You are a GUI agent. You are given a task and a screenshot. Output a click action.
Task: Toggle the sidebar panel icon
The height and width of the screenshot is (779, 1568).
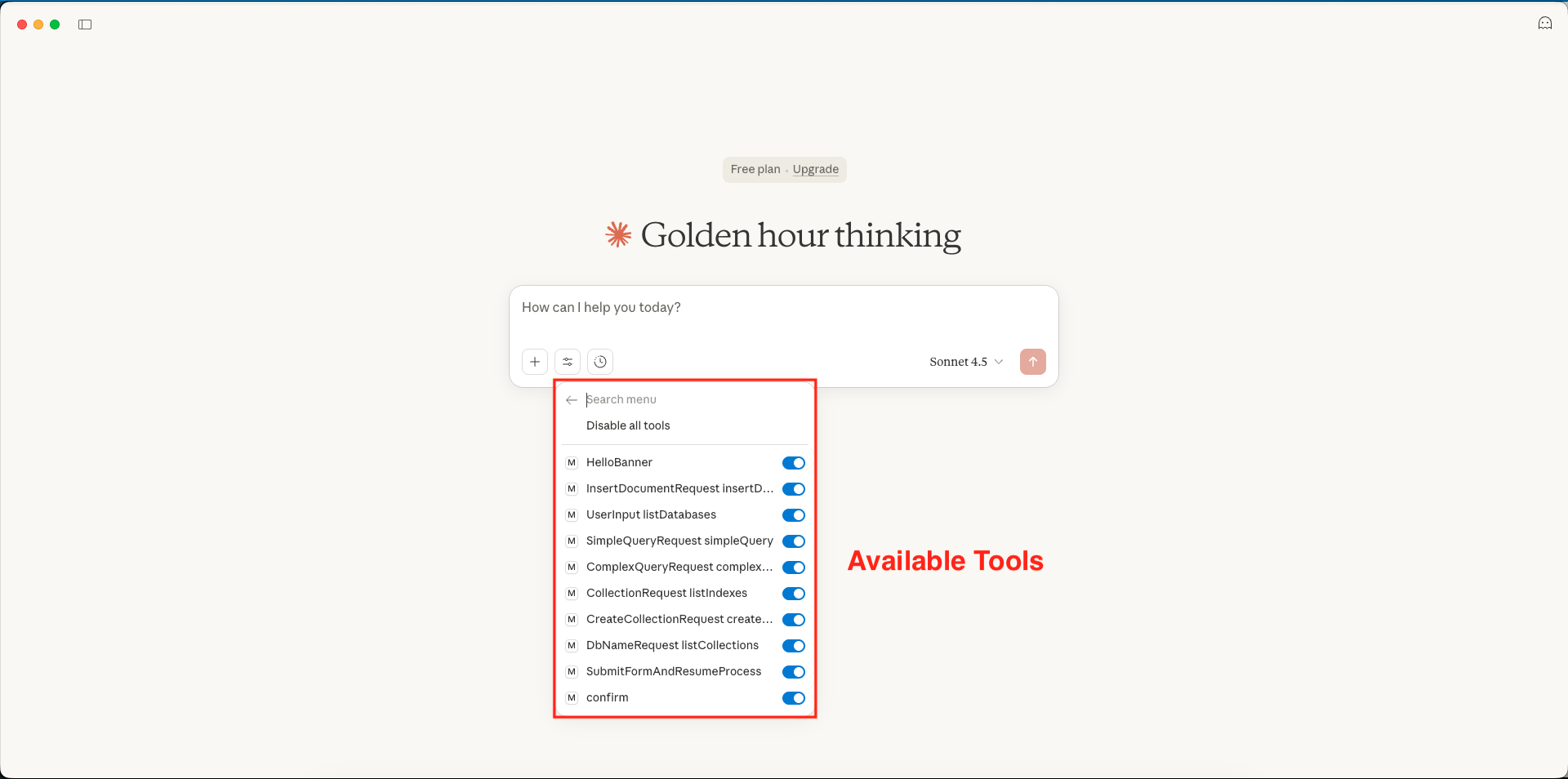click(x=85, y=24)
